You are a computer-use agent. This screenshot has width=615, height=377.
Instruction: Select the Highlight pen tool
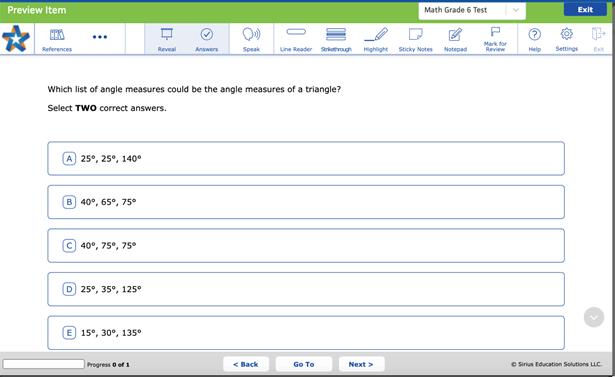(x=375, y=40)
